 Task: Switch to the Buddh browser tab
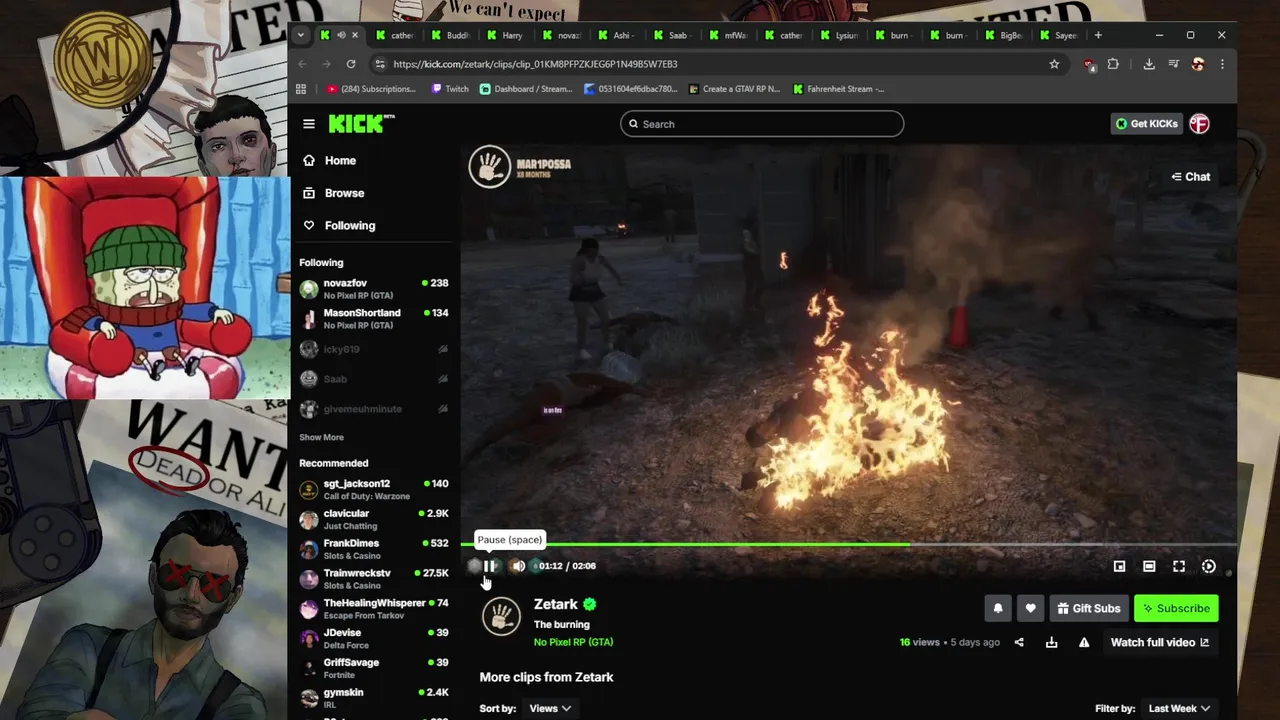(450, 35)
